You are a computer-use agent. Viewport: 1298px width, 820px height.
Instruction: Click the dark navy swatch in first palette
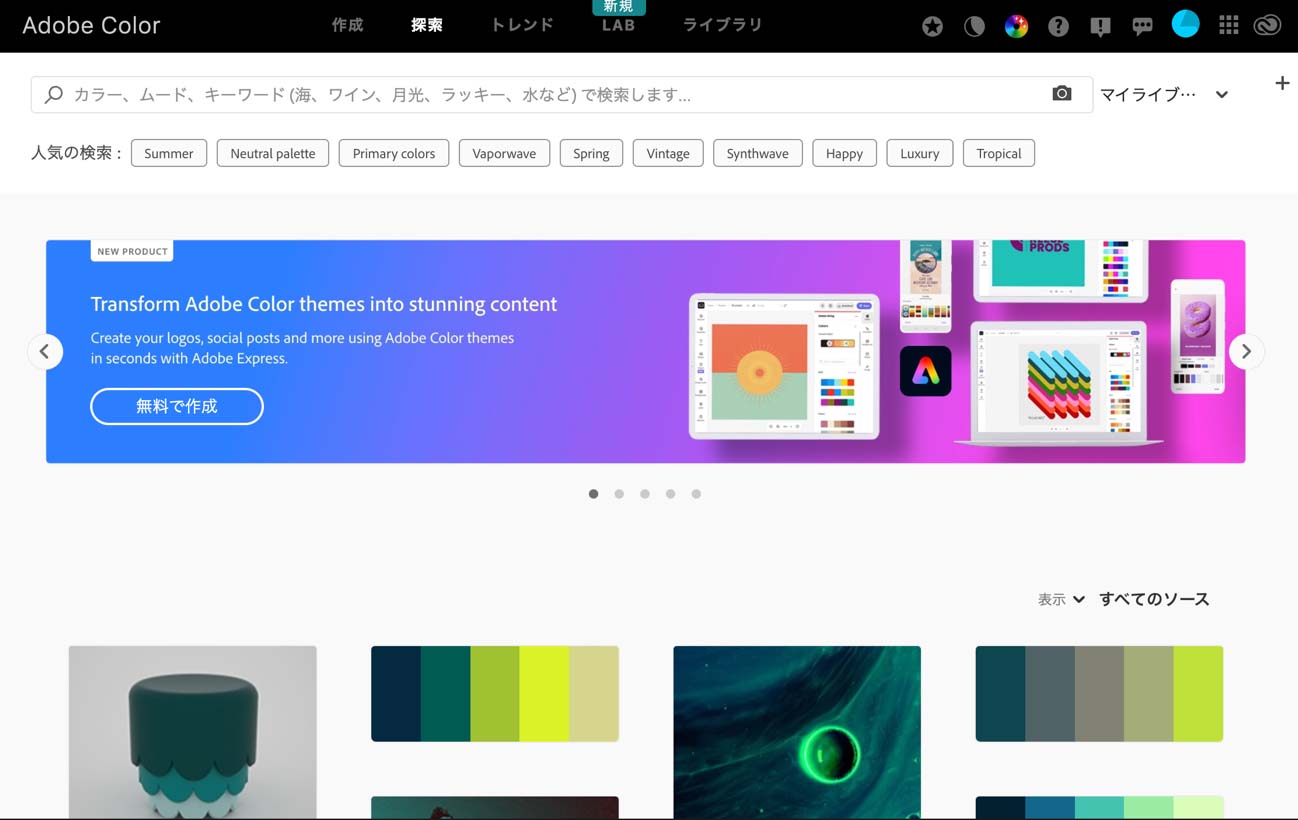tap(396, 694)
